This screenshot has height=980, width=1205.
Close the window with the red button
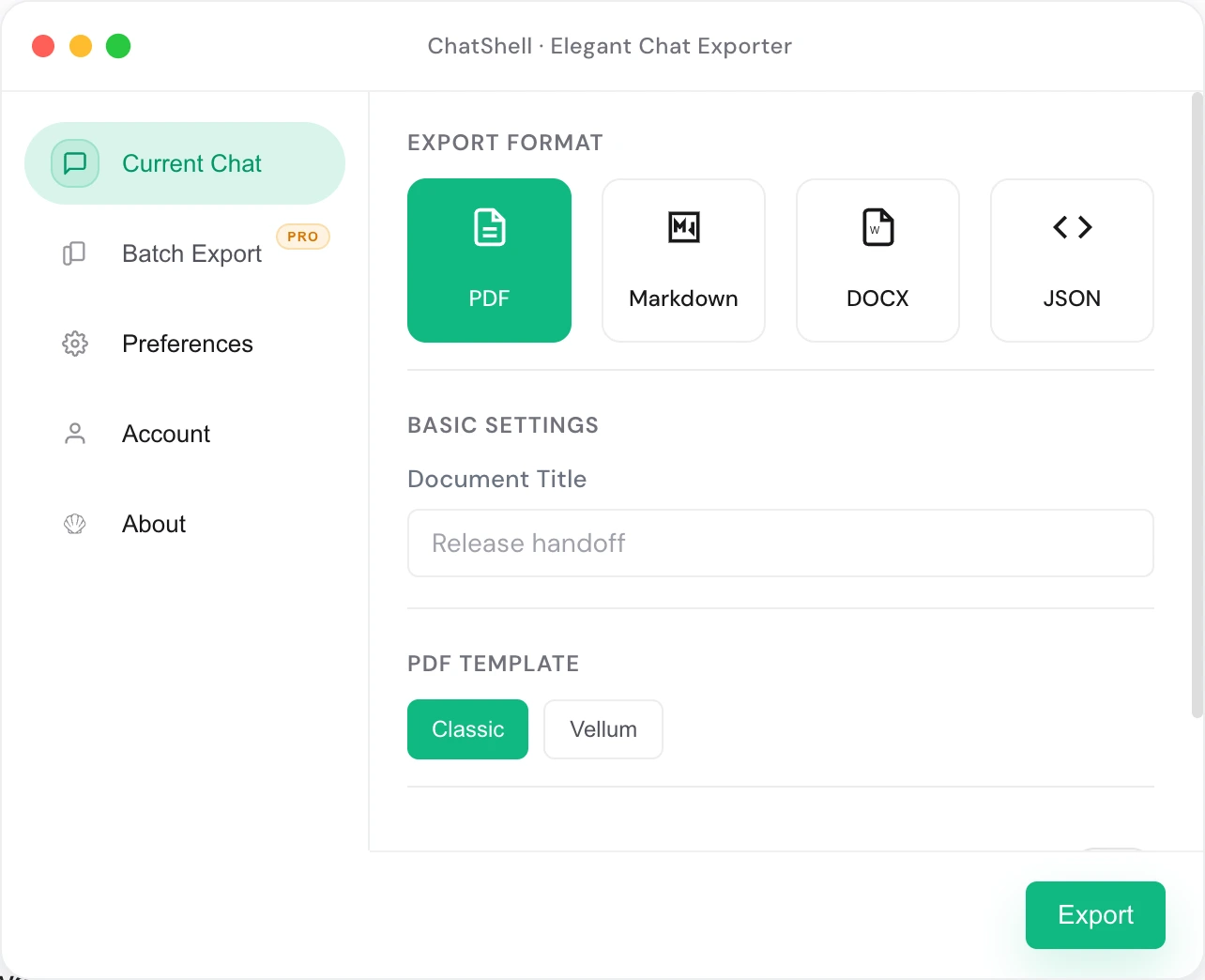43,46
